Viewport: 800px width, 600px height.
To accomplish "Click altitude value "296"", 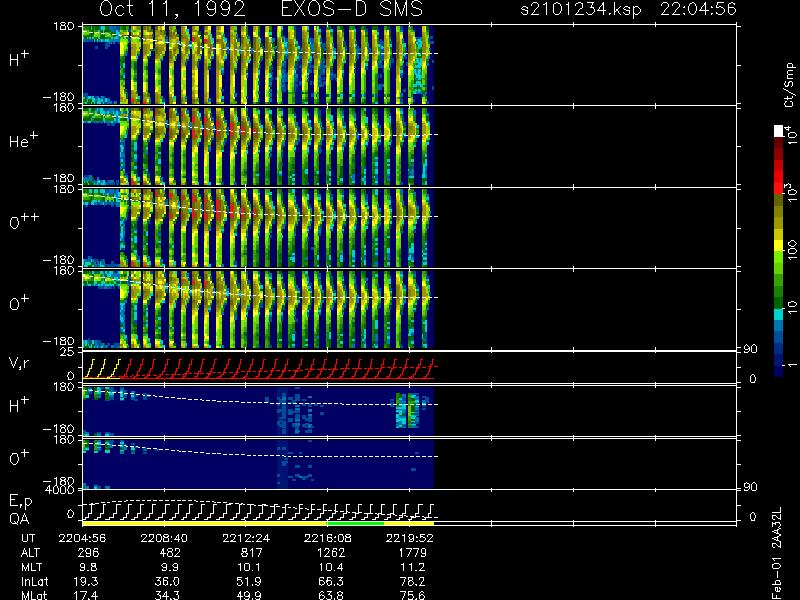I will tap(88, 553).
